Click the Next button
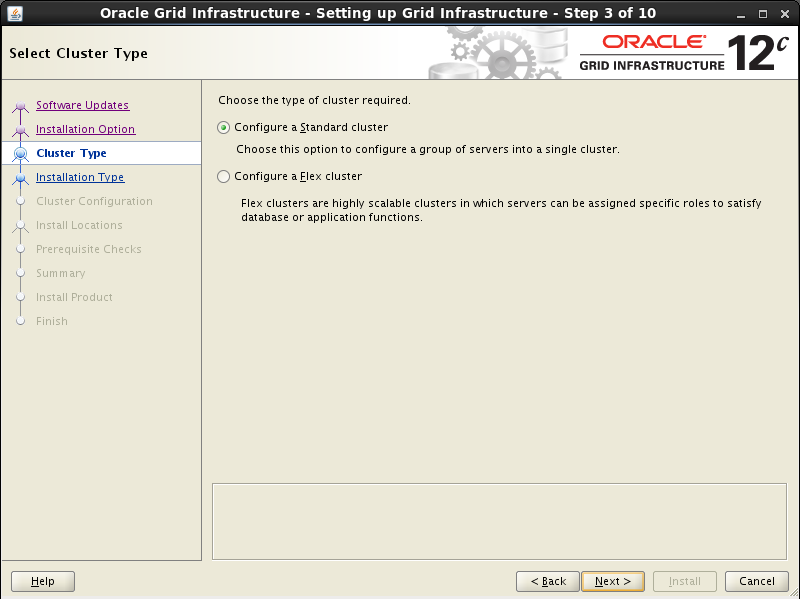 pyautogui.click(x=612, y=581)
